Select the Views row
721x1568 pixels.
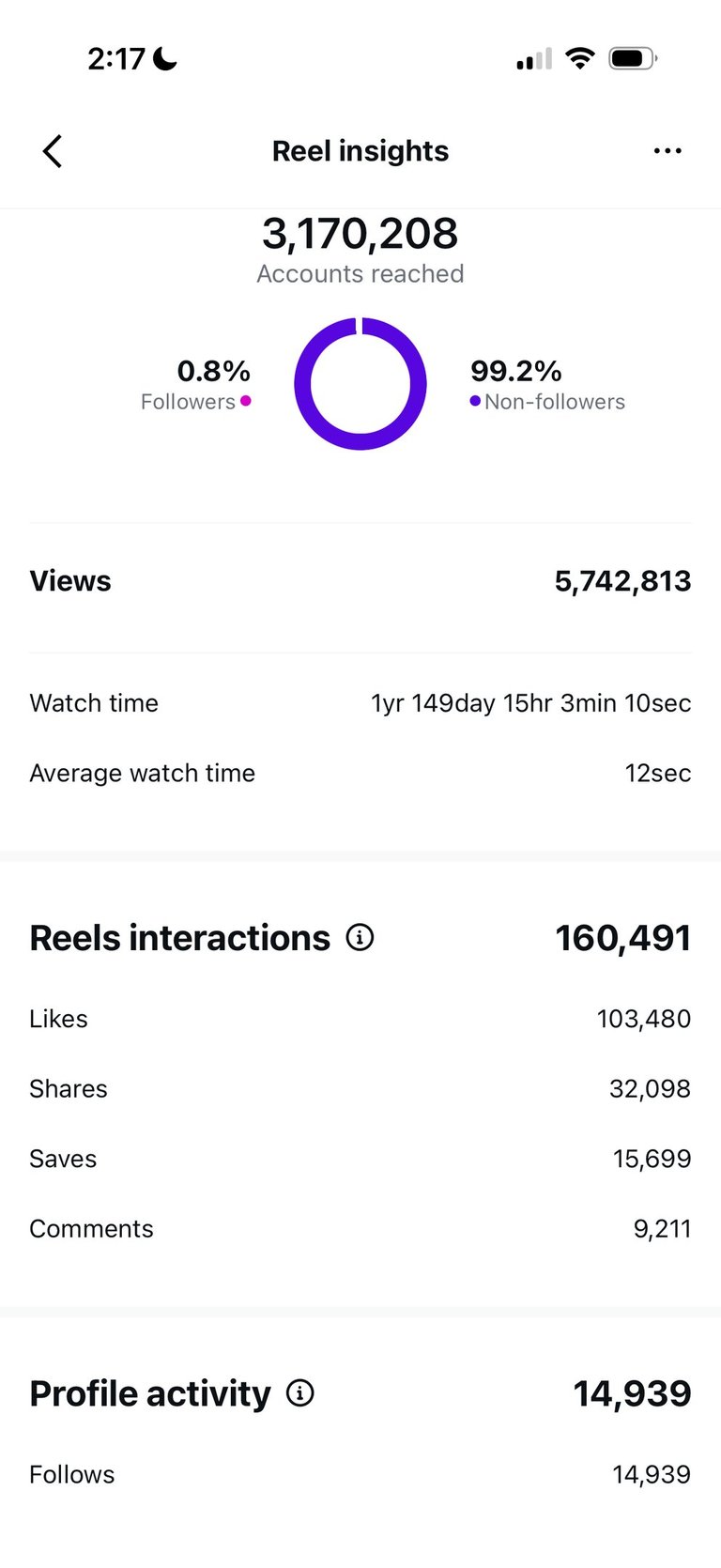(x=360, y=581)
